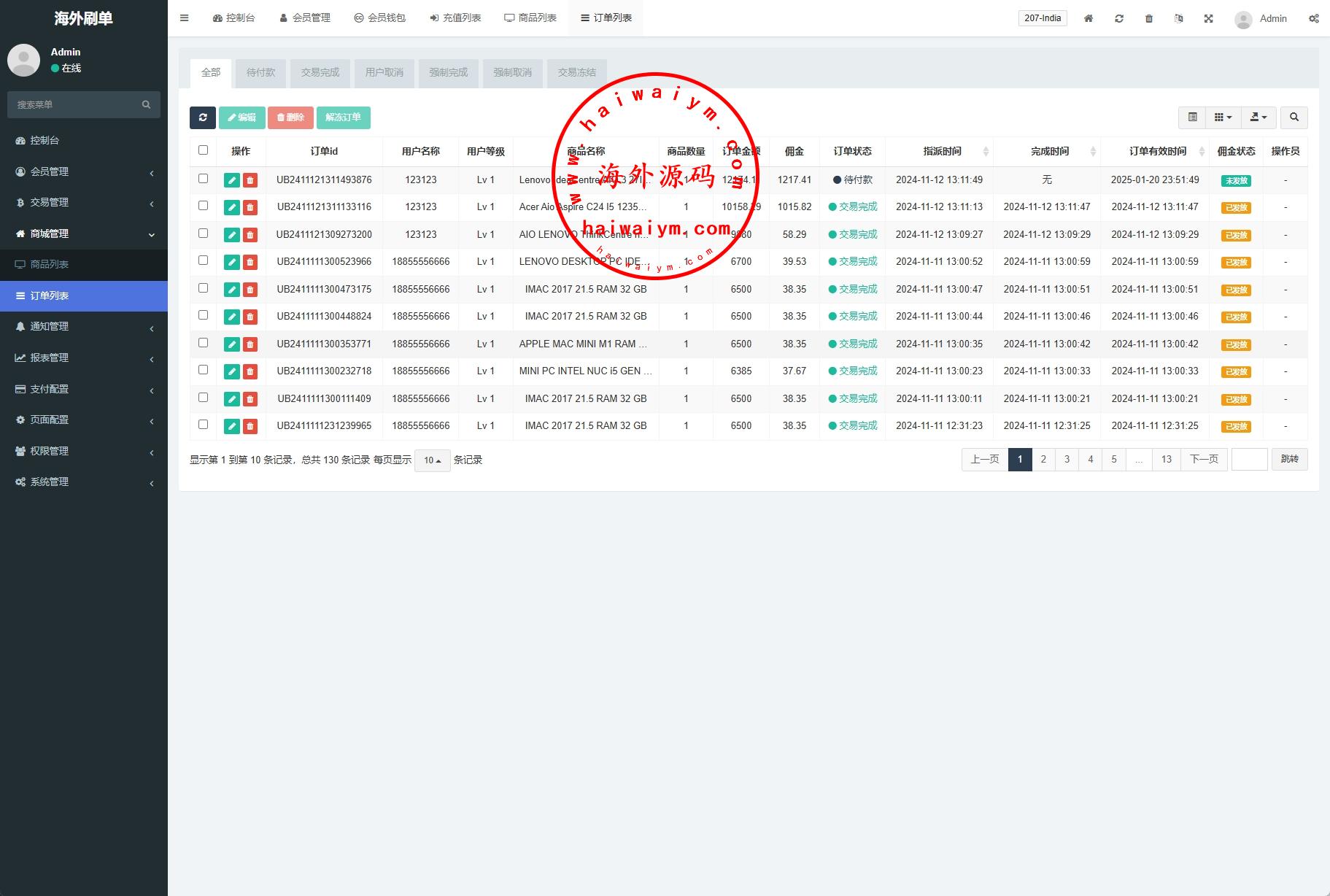Click the home icon in the top bar

(x=1088, y=18)
